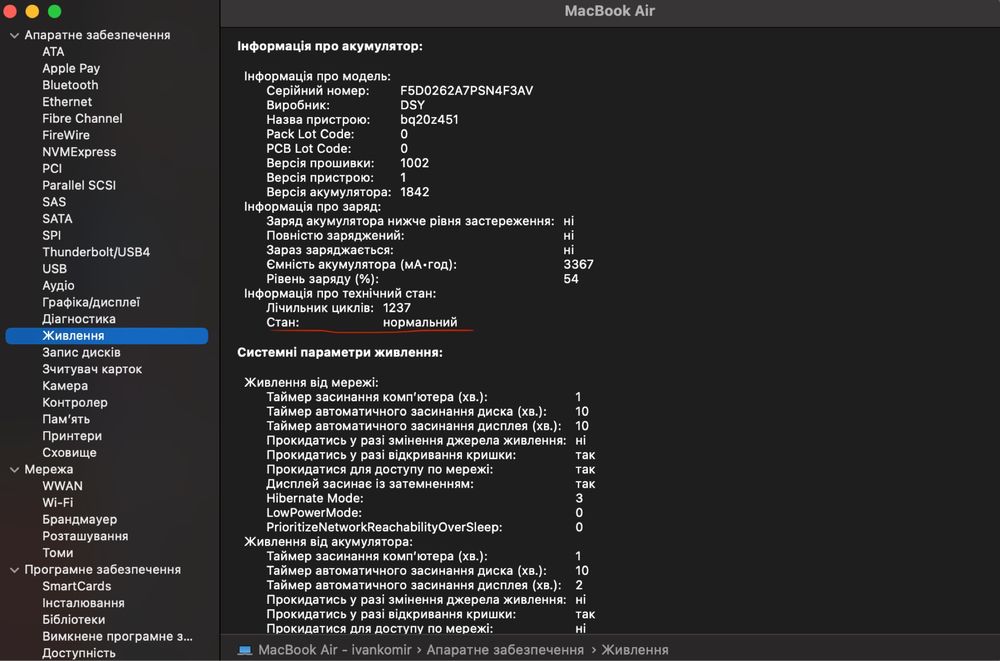Click charge level value 54

coord(571,279)
